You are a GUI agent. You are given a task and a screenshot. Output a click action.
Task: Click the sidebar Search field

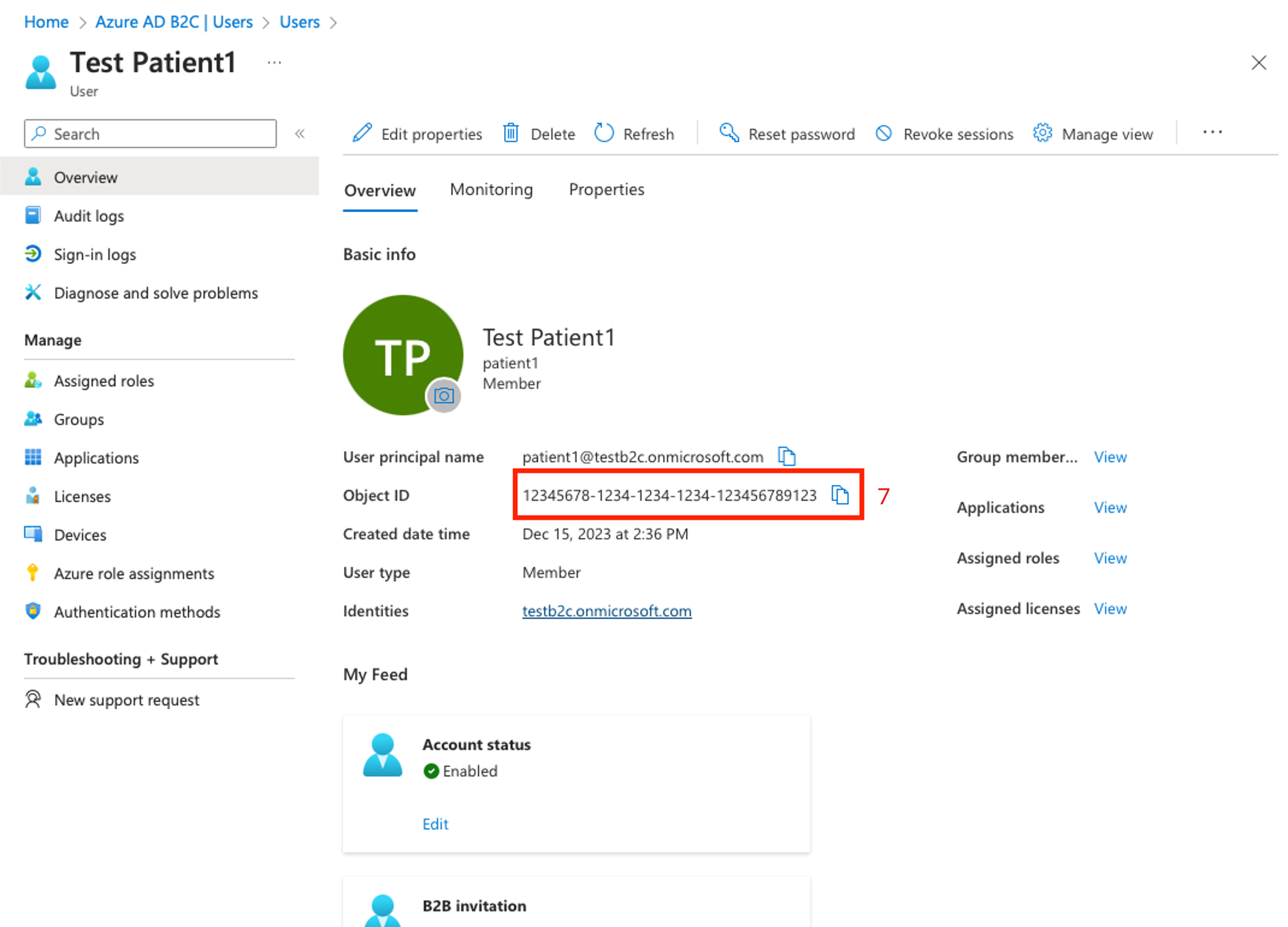[151, 133]
